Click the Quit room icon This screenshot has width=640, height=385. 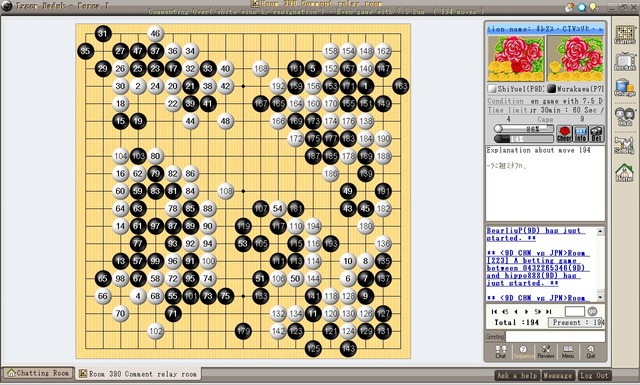click(591, 352)
